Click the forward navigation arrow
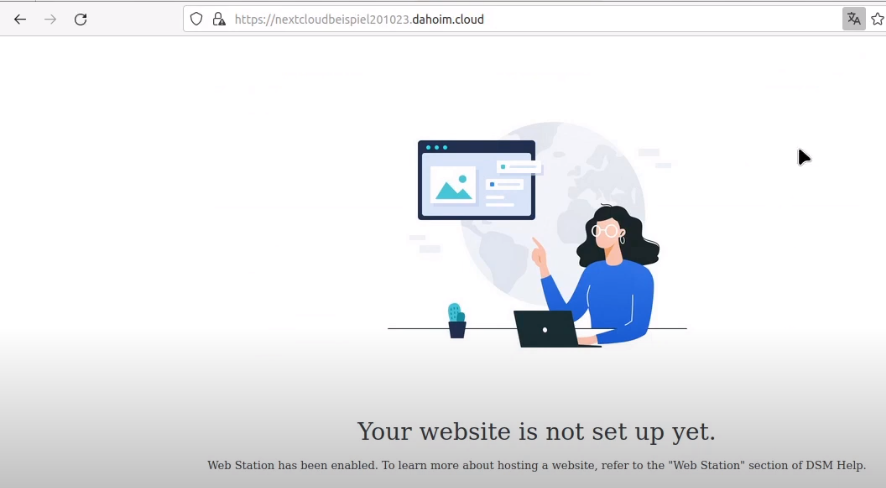The width and height of the screenshot is (886, 488). click(50, 19)
